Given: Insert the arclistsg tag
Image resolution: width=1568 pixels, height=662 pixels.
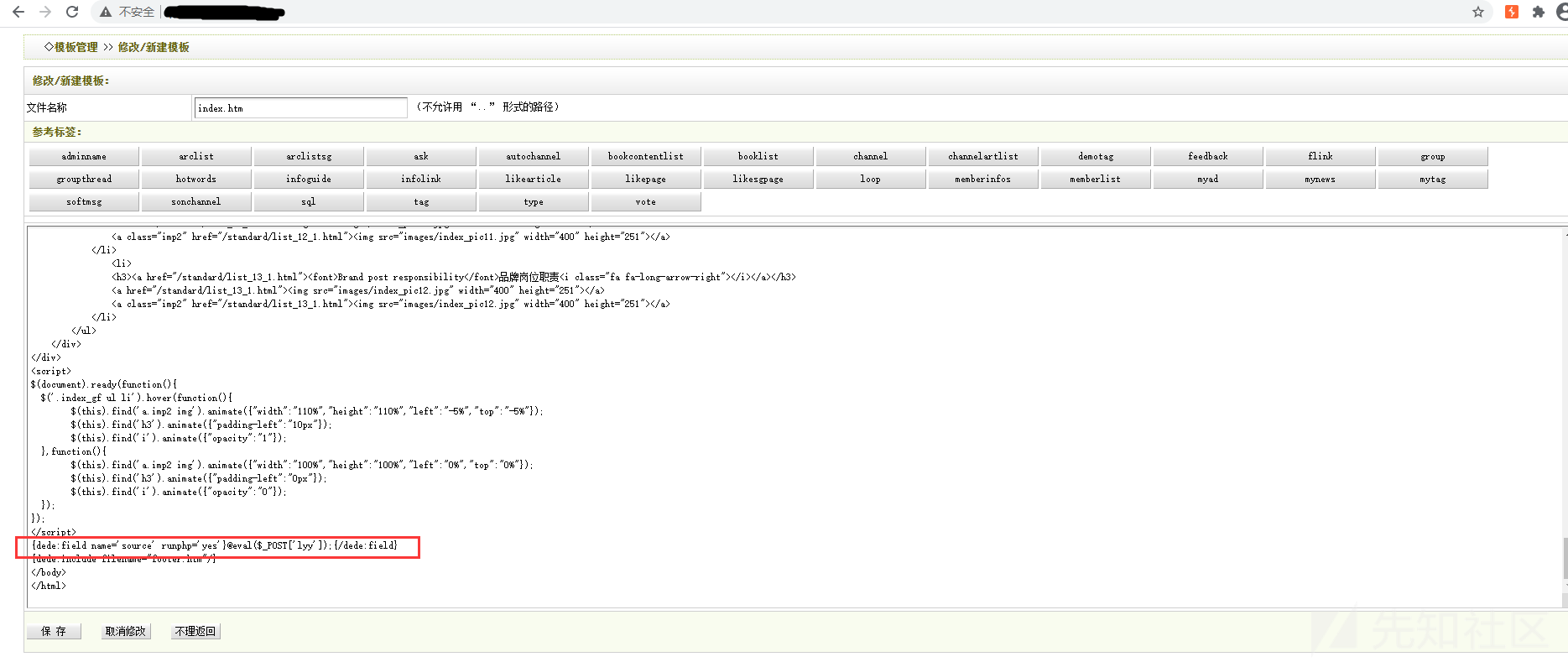Looking at the screenshot, I should click(309, 156).
